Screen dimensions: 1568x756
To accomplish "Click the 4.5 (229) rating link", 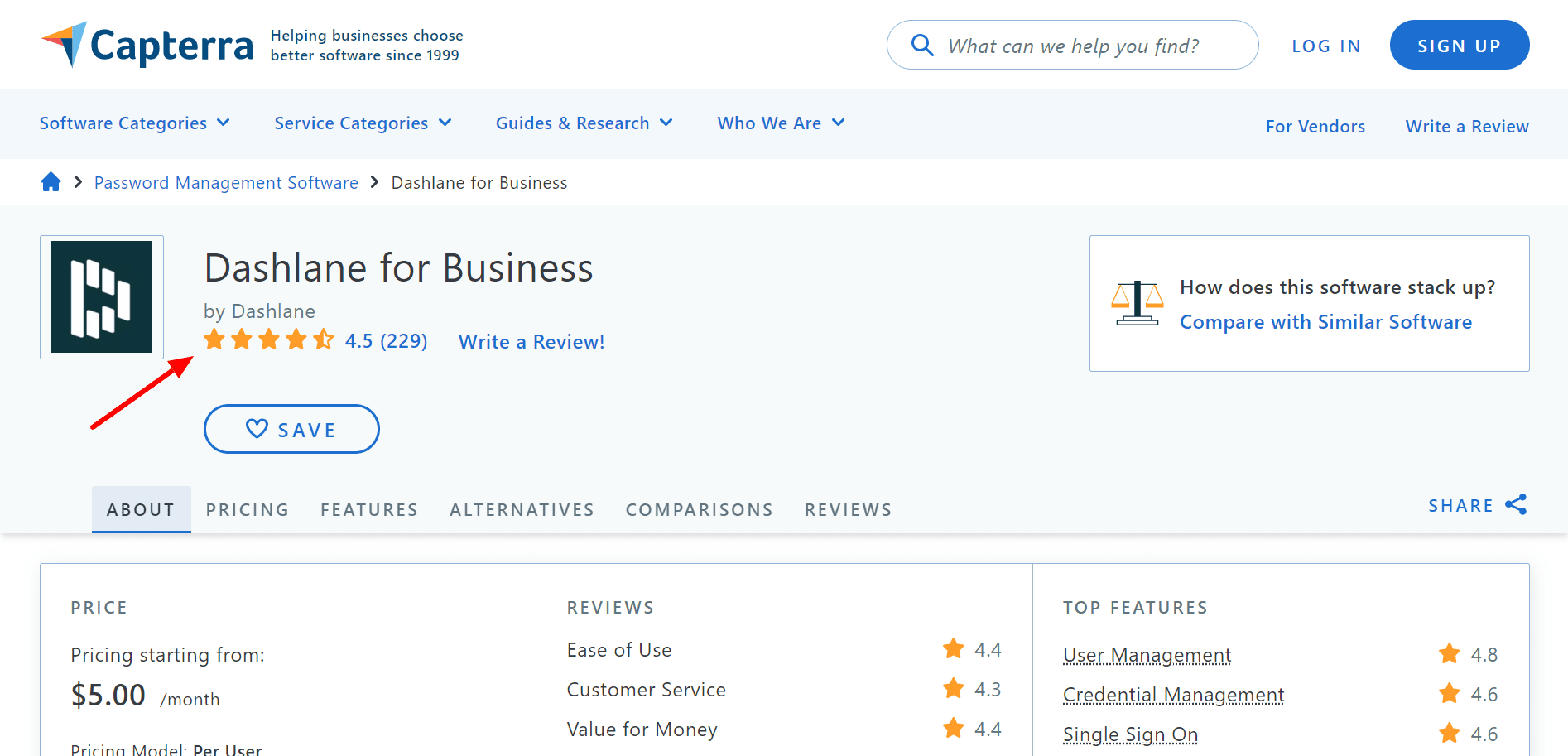I will [x=387, y=340].
